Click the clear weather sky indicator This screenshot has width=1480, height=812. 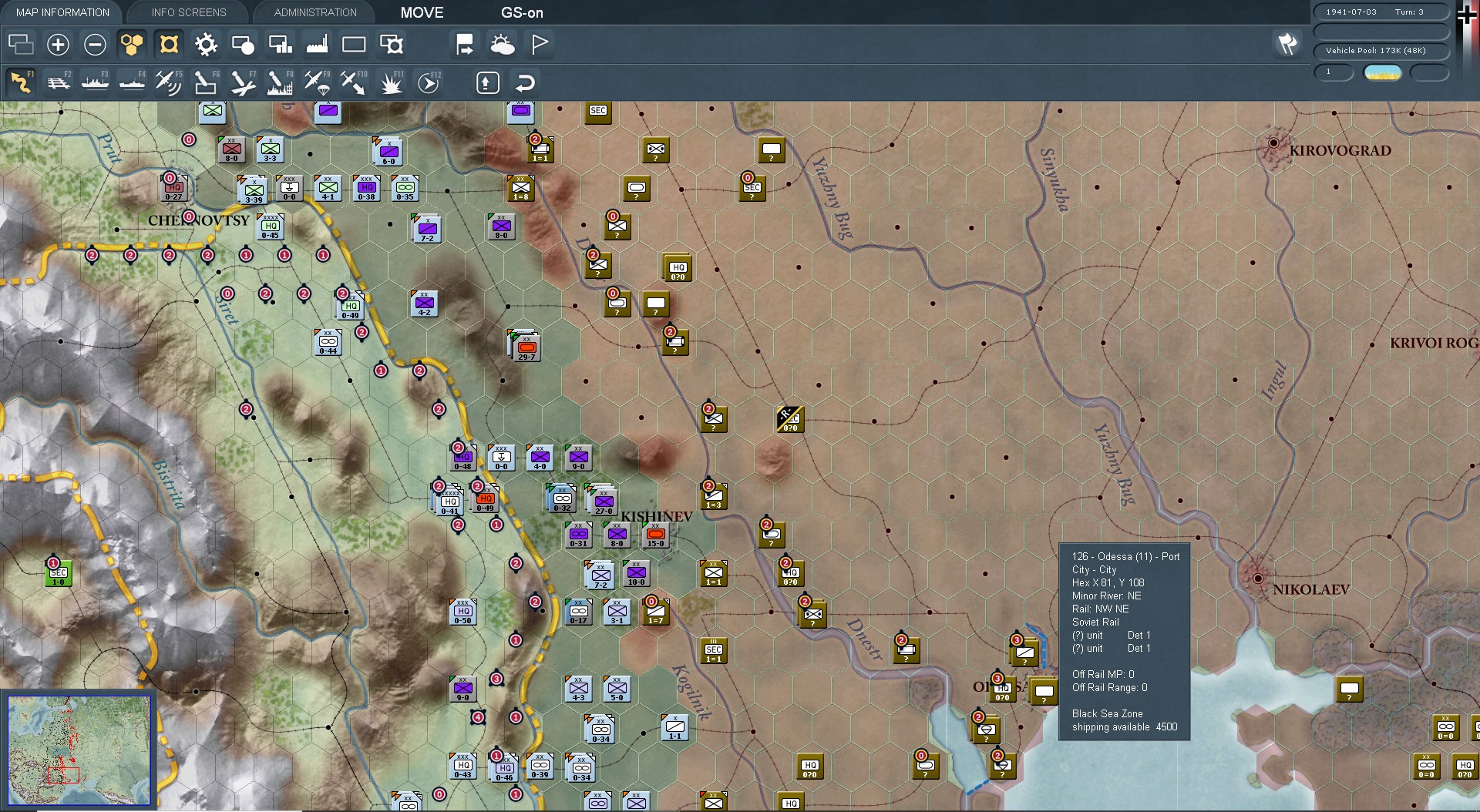click(x=1383, y=72)
